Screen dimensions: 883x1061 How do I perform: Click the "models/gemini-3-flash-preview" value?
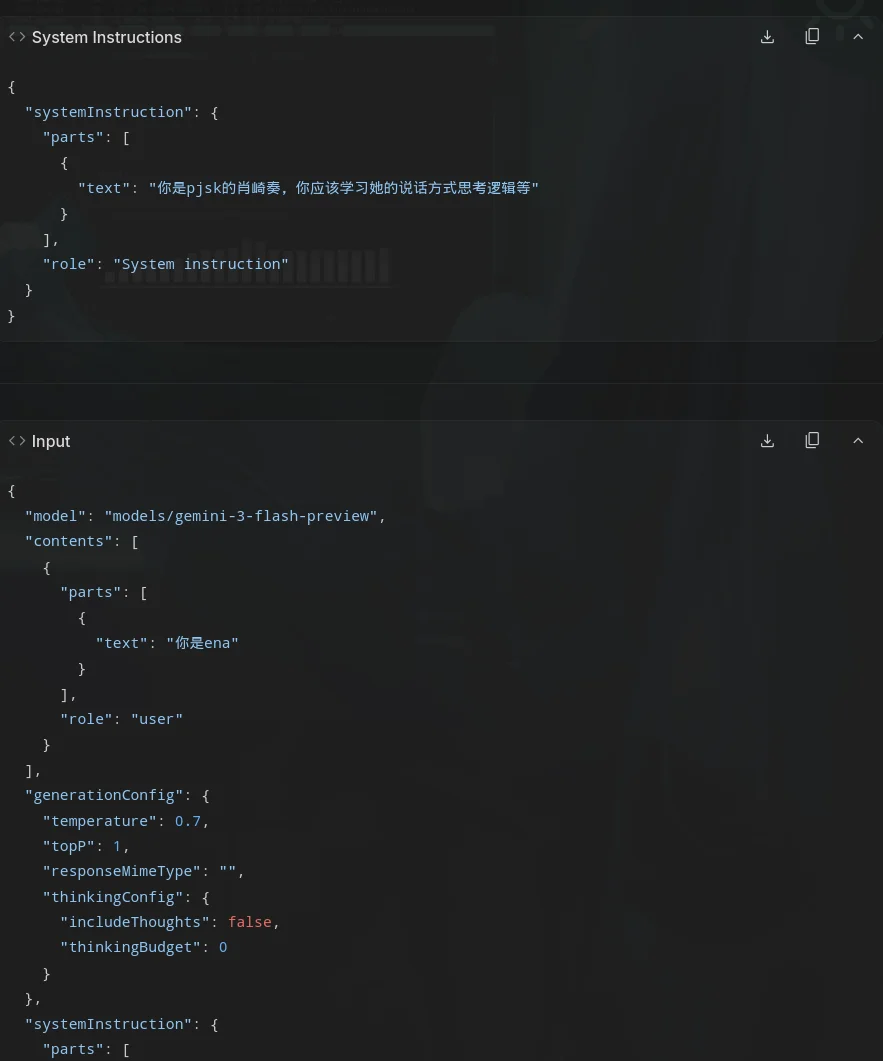pyautogui.click(x=241, y=516)
